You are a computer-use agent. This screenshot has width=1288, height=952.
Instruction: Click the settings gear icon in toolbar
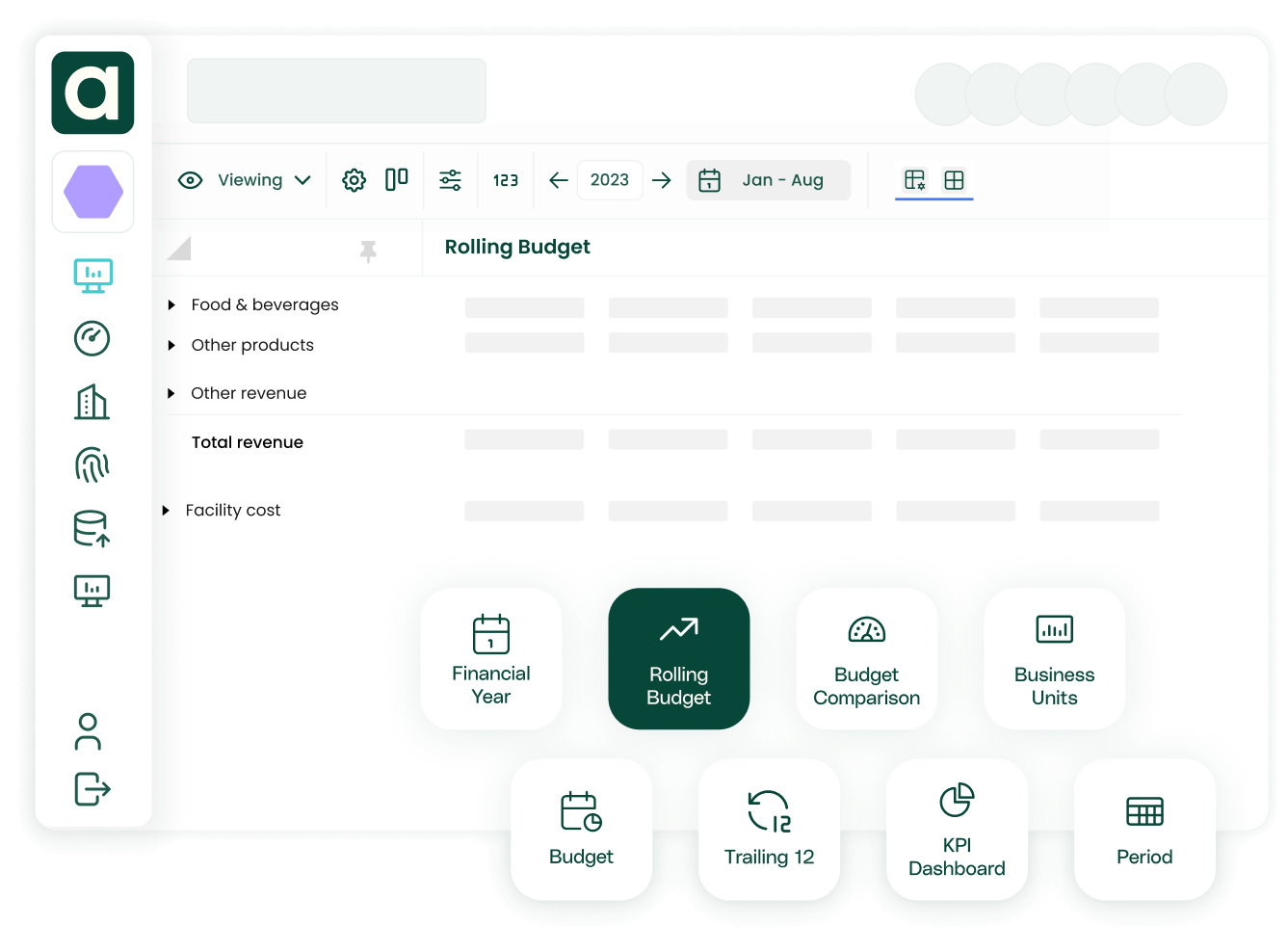(x=354, y=180)
